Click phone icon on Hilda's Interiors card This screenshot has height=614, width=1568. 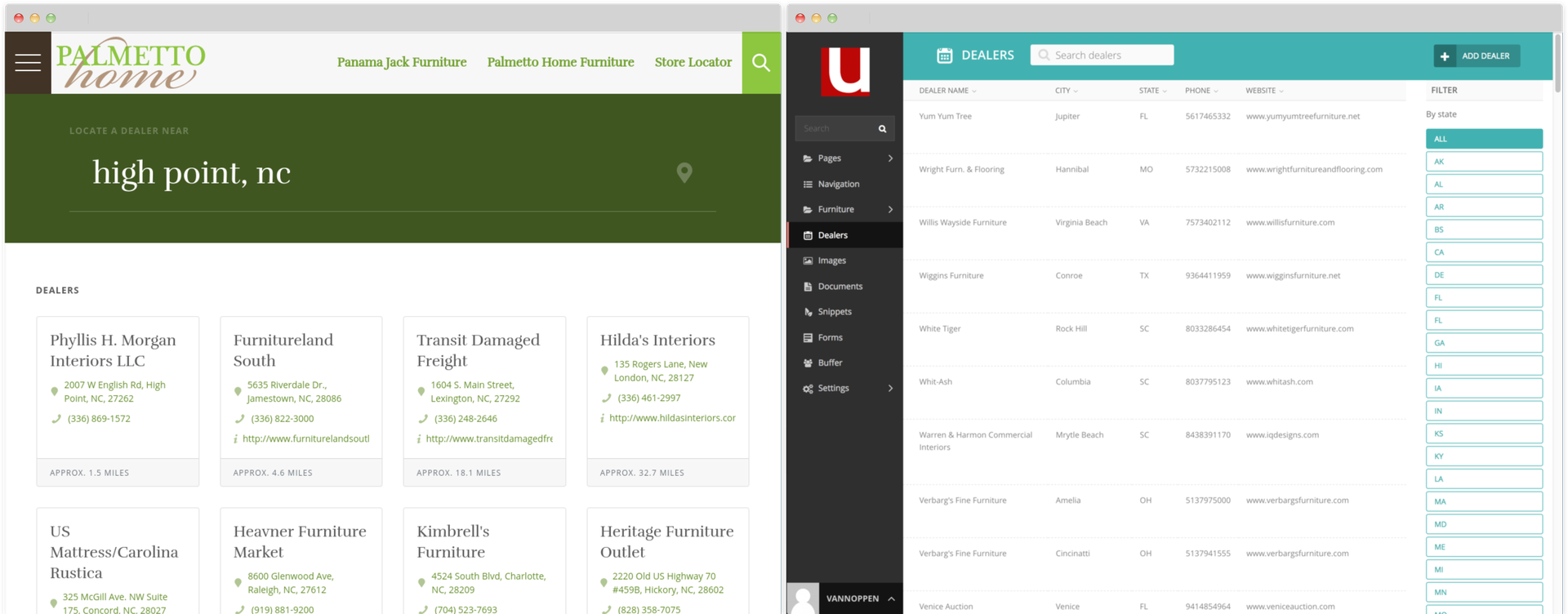(606, 398)
